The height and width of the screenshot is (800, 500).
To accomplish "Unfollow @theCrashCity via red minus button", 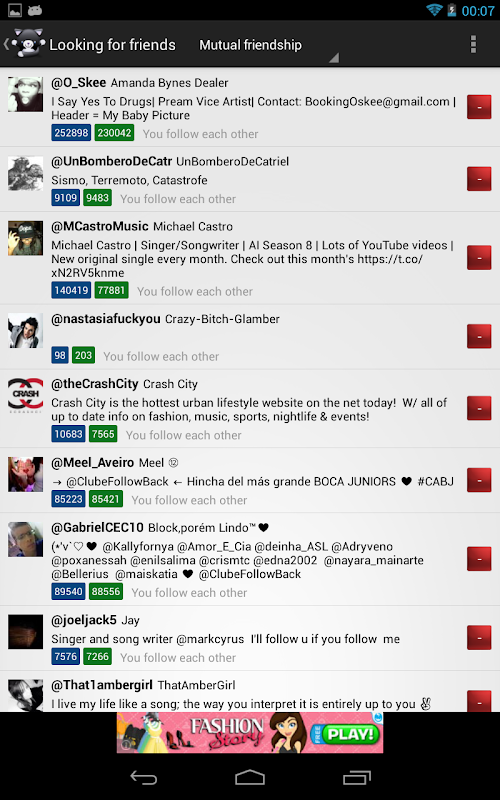I will (479, 408).
